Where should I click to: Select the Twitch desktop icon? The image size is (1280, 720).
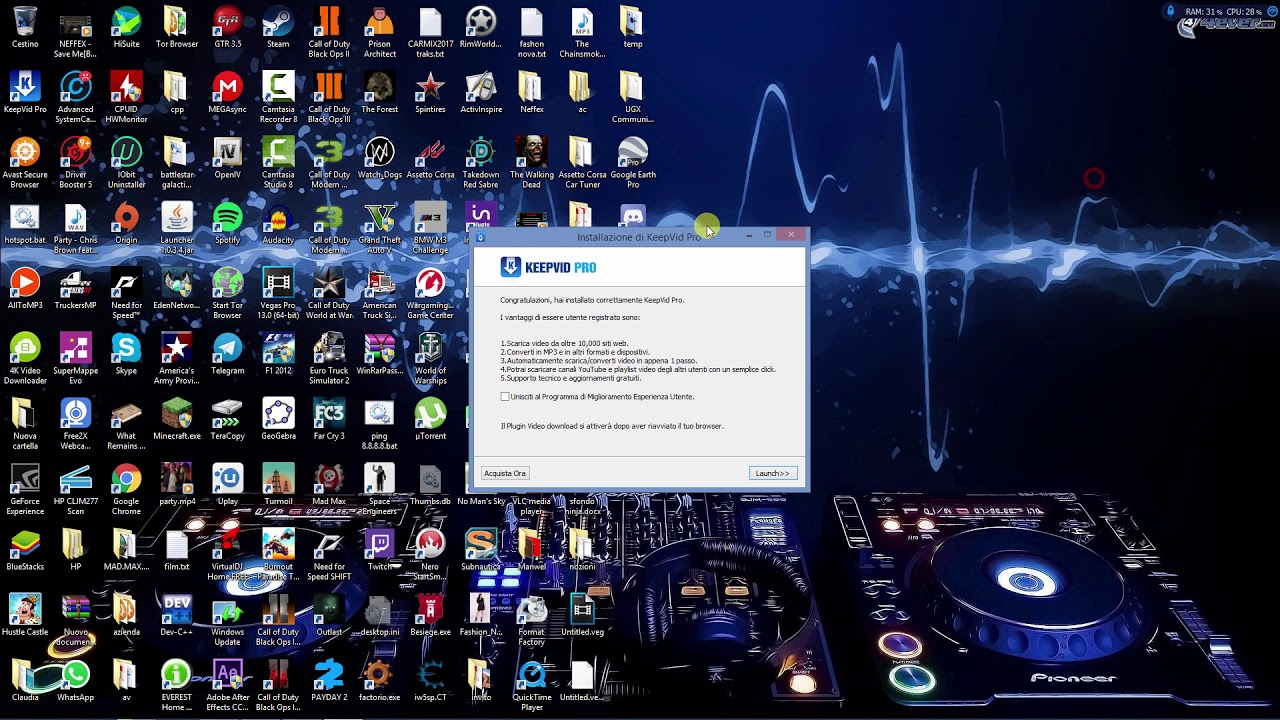pyautogui.click(x=379, y=545)
